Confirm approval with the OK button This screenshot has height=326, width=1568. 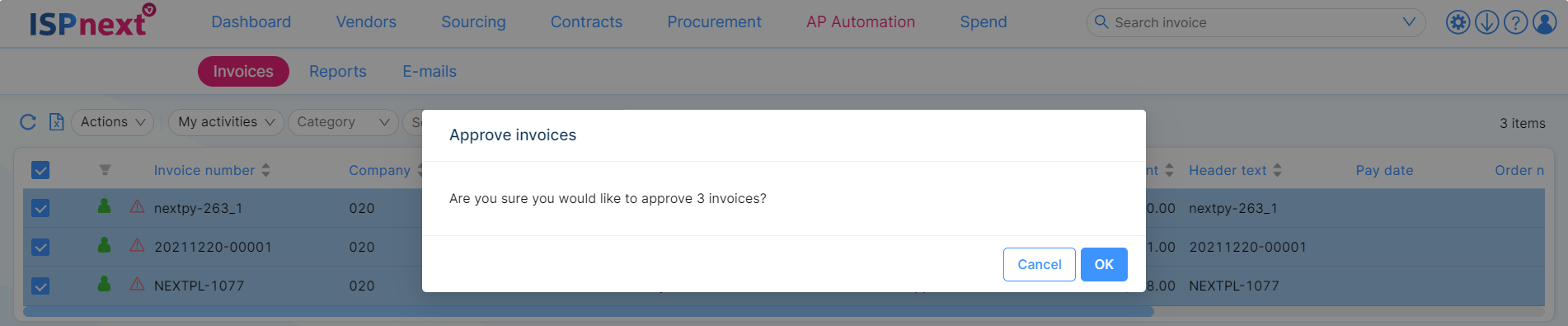pos(1104,264)
